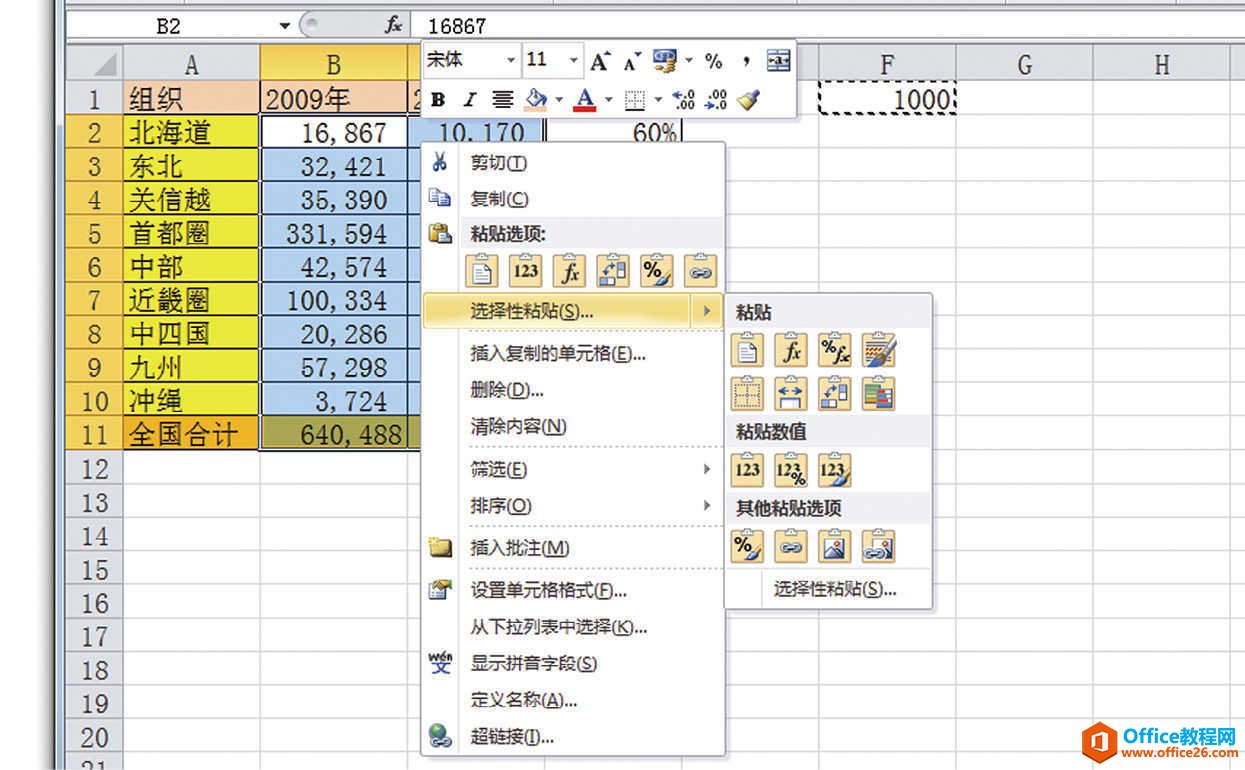This screenshot has width=1245, height=770.
Task: Choose Values and Number Formatting icon under 粘贴数值
Action: pos(791,469)
